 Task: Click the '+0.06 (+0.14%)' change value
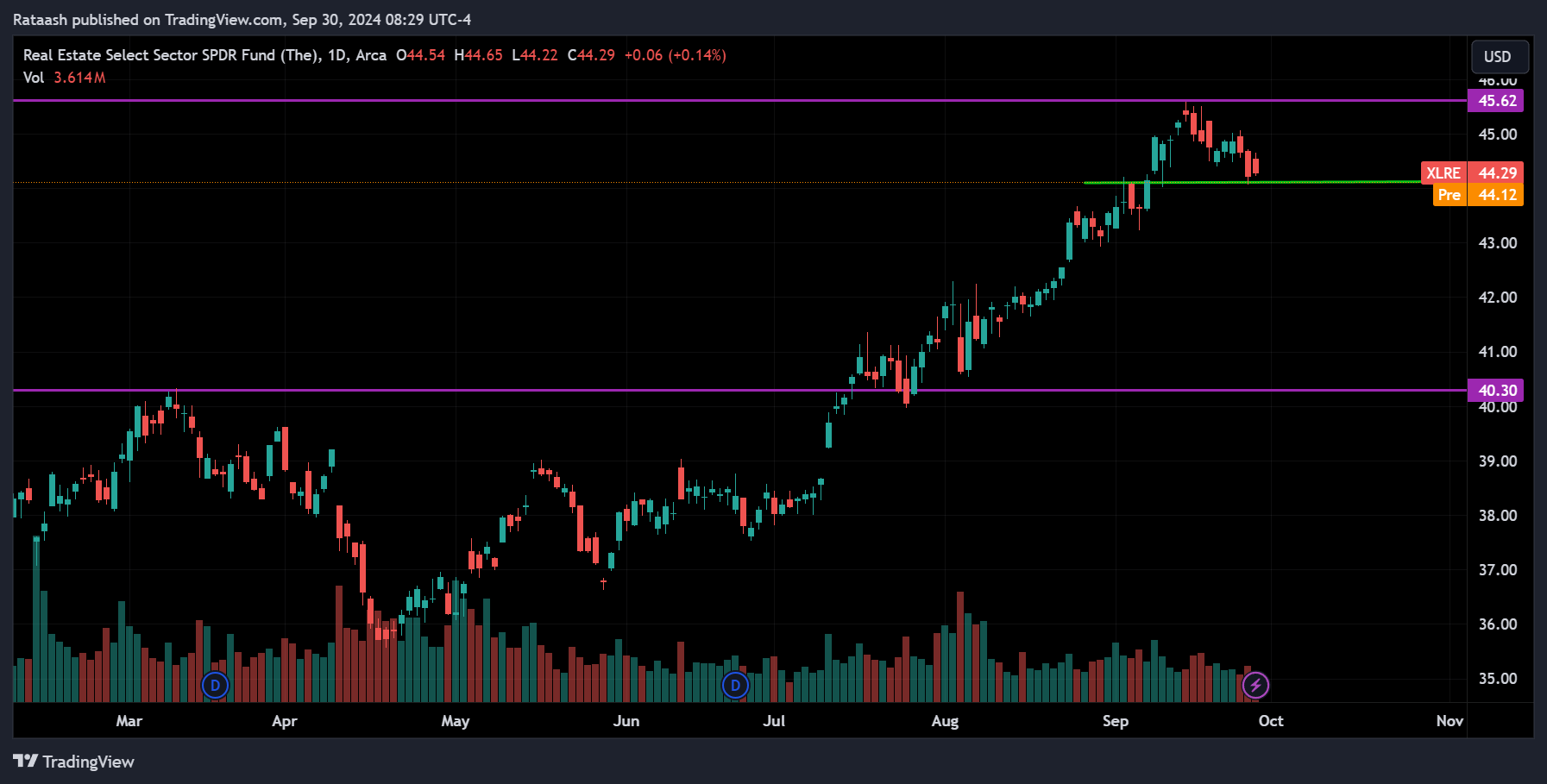676,55
